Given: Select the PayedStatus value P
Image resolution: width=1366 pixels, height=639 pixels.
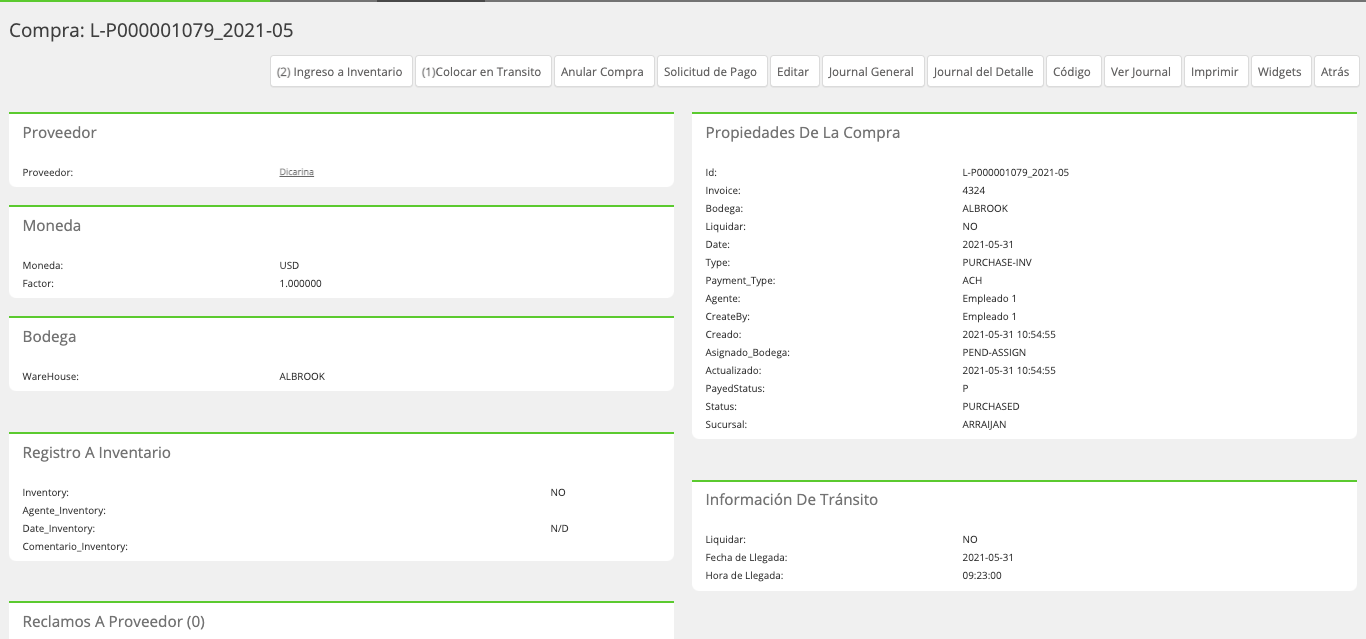Looking at the screenshot, I should 965,388.
